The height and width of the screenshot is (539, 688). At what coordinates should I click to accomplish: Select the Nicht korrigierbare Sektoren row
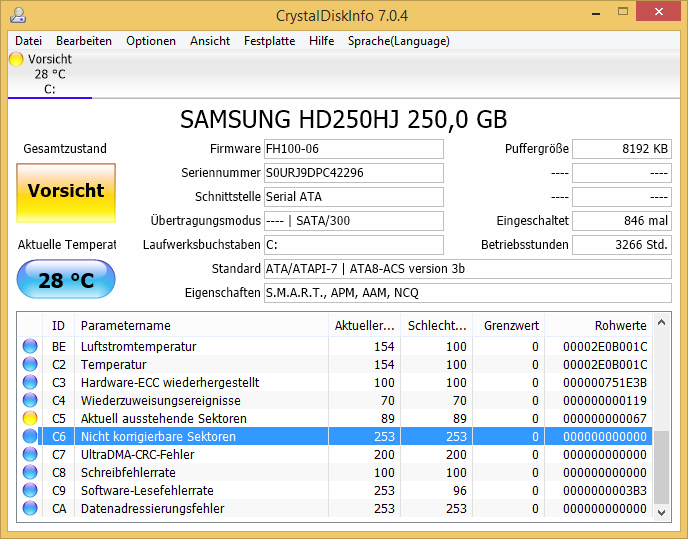[335, 436]
